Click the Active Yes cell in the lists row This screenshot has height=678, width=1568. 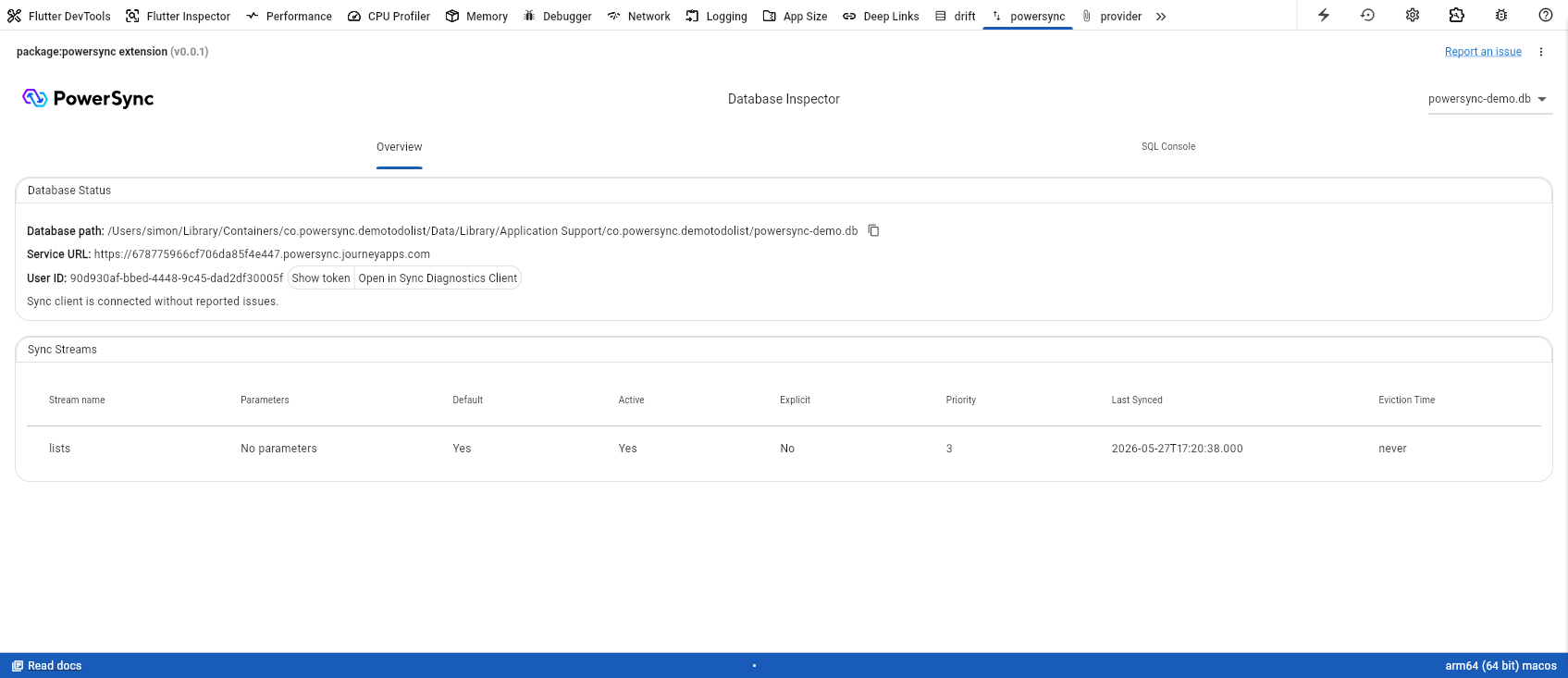pos(628,449)
